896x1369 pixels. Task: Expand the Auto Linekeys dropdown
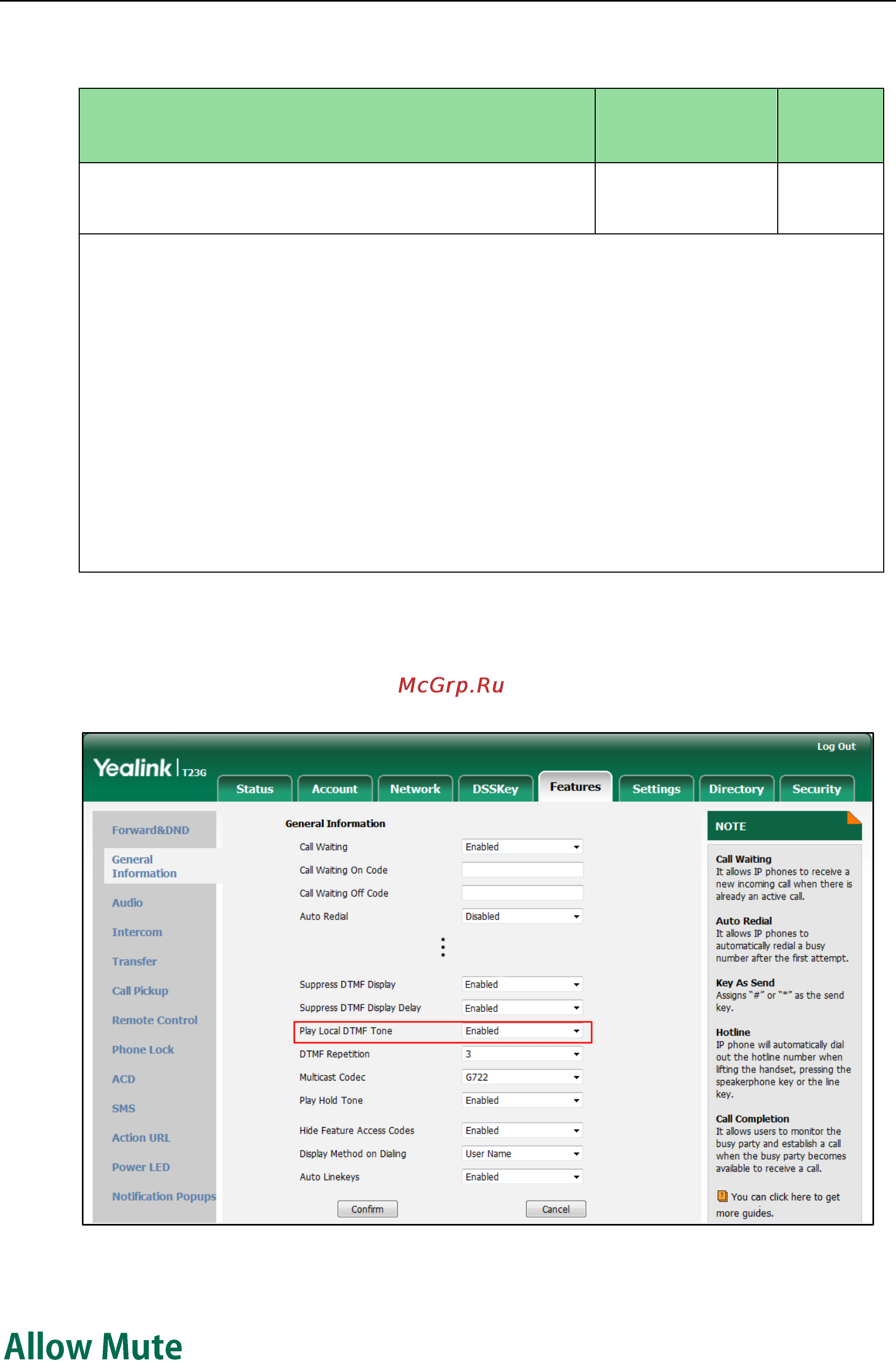pos(522,1176)
